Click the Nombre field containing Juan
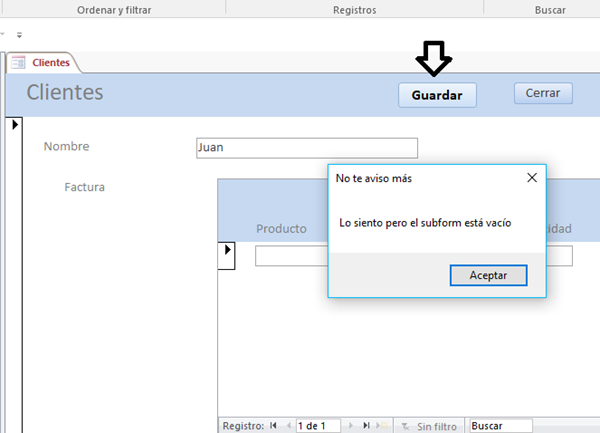600x433 pixels. tap(307, 148)
